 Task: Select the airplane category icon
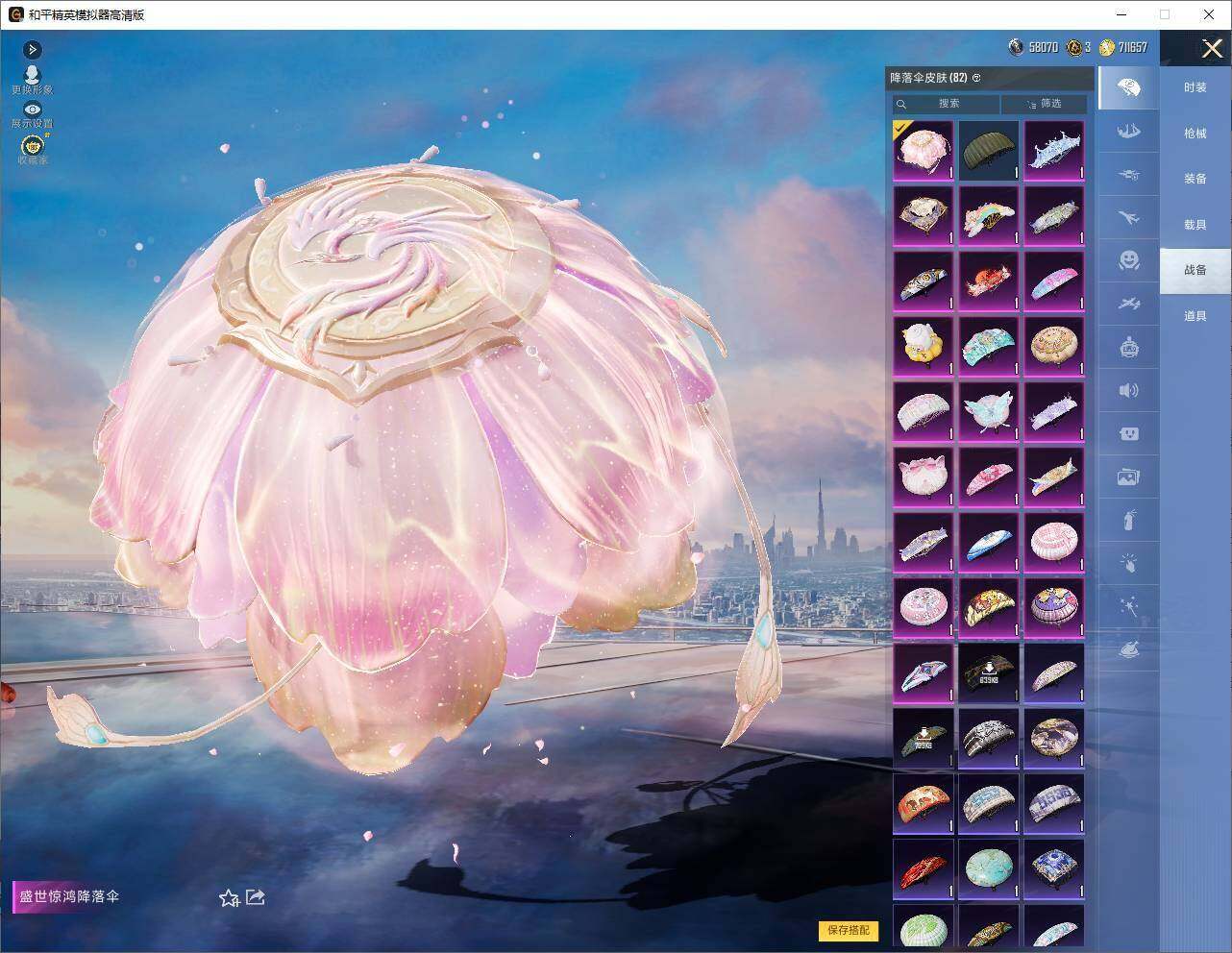[1129, 218]
